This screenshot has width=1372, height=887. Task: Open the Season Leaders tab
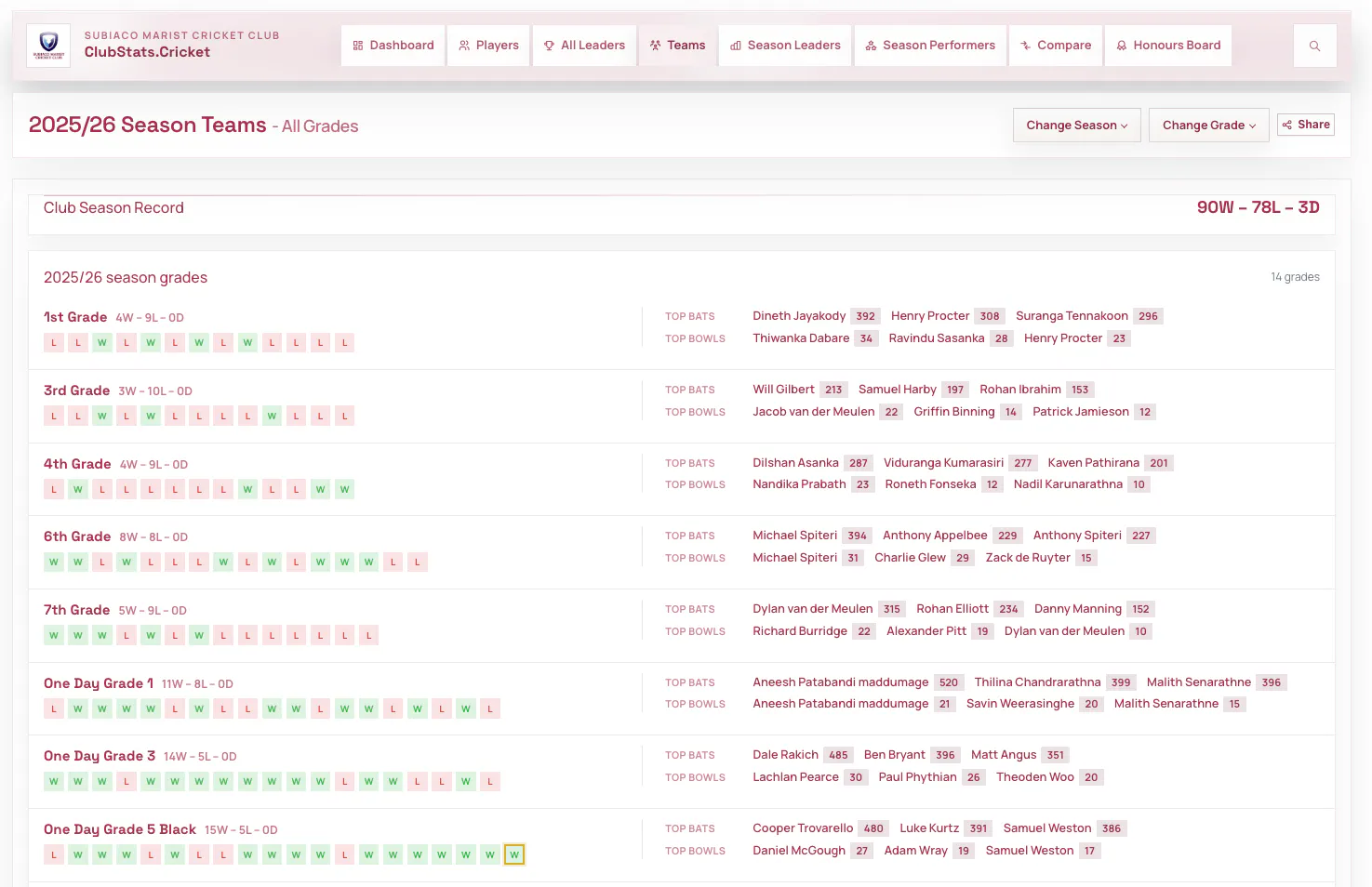click(x=785, y=46)
